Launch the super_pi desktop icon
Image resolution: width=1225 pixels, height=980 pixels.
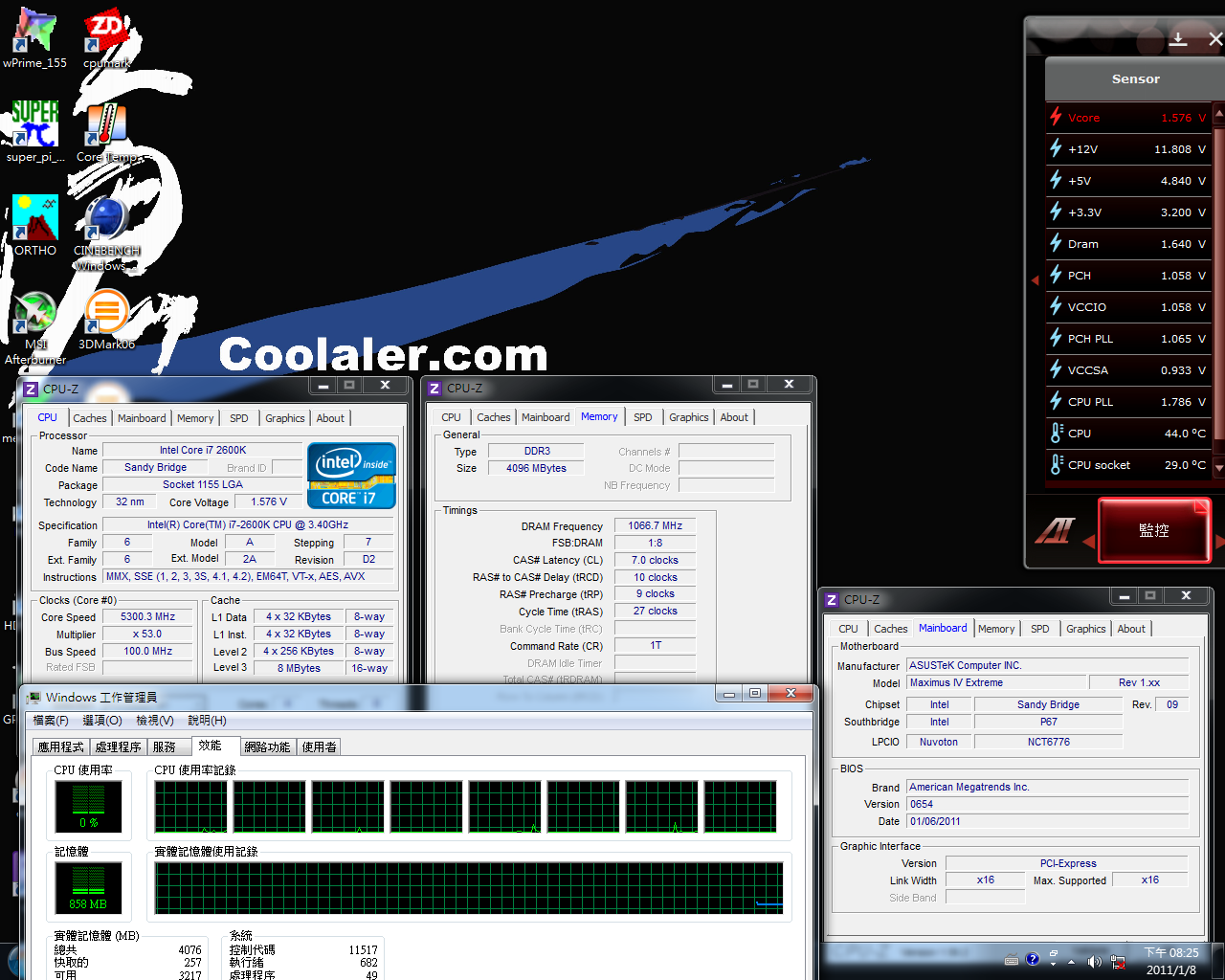pyautogui.click(x=35, y=132)
